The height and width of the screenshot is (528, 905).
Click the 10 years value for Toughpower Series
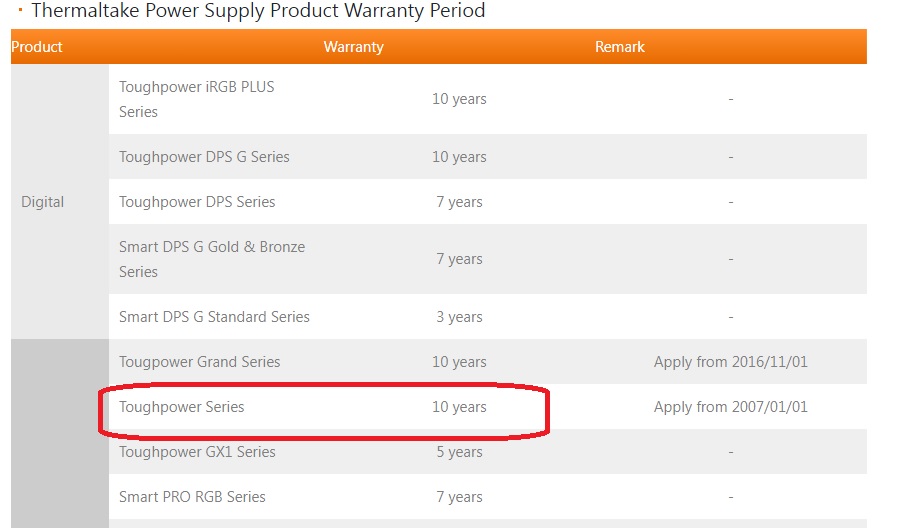459,407
